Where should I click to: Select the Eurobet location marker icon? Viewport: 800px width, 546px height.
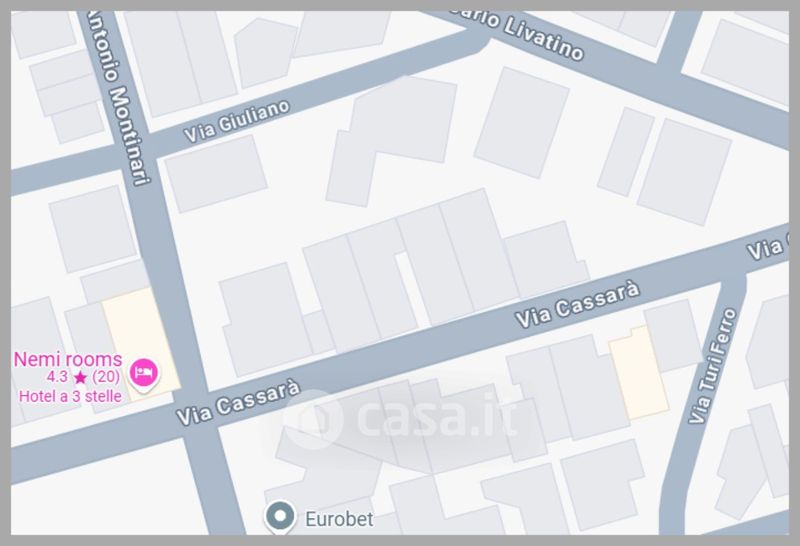280,516
